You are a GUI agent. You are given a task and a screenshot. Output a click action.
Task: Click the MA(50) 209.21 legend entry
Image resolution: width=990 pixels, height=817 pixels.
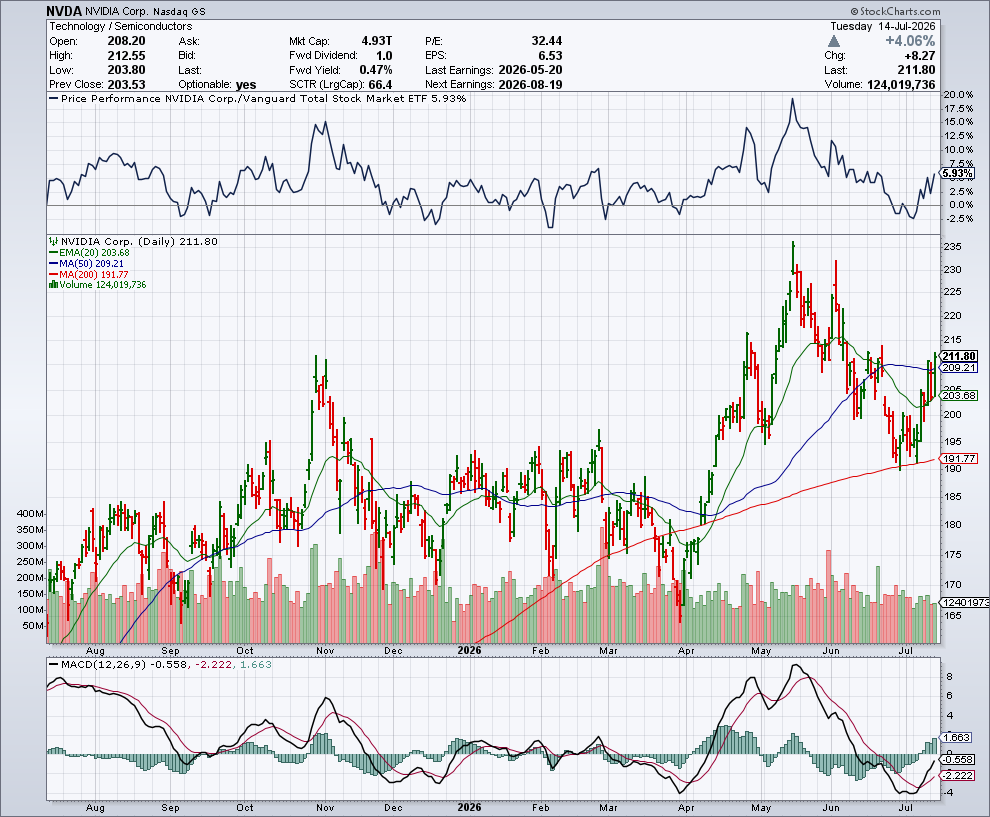[86, 263]
